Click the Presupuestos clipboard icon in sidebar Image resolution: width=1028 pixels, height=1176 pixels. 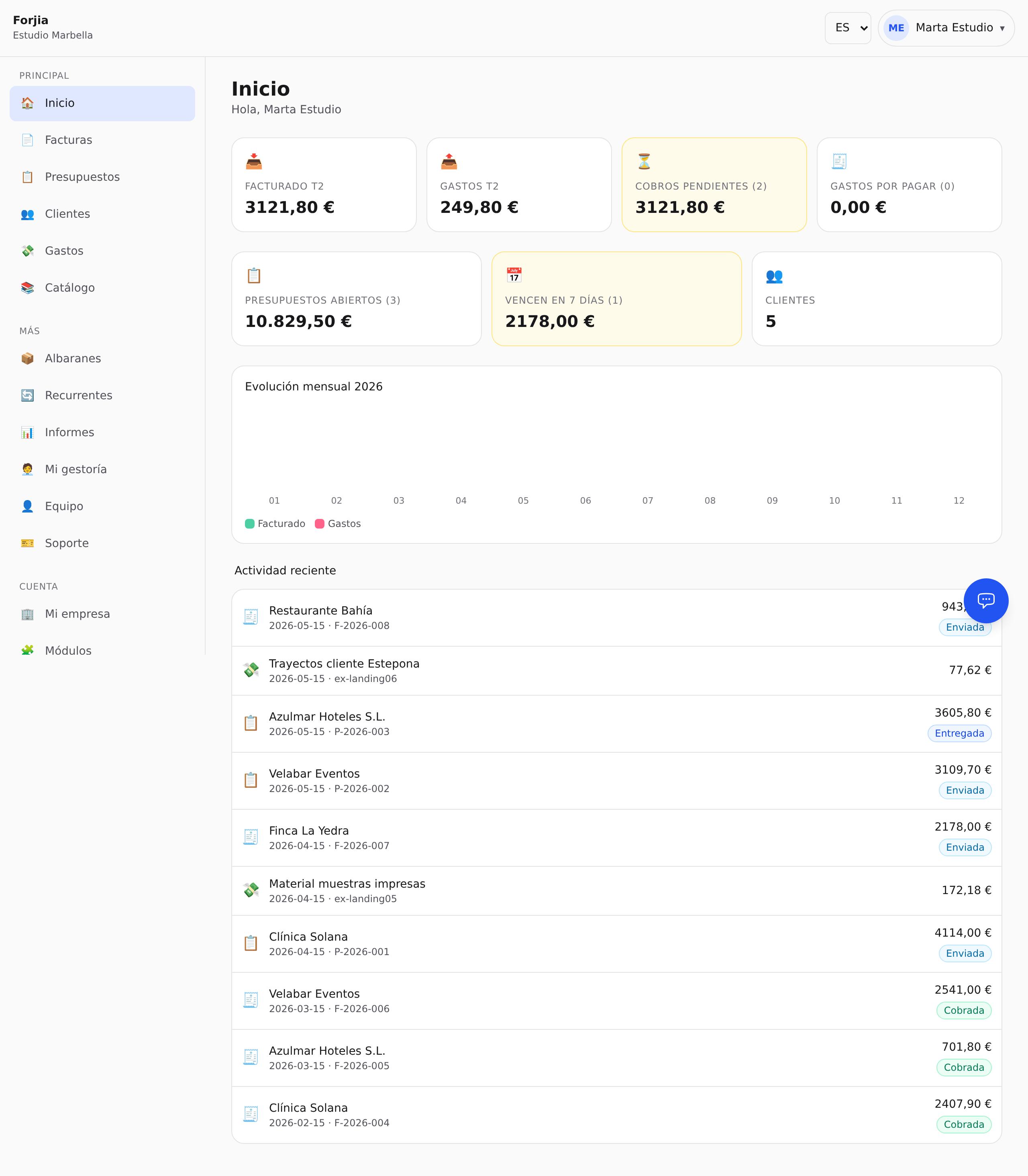coord(27,177)
